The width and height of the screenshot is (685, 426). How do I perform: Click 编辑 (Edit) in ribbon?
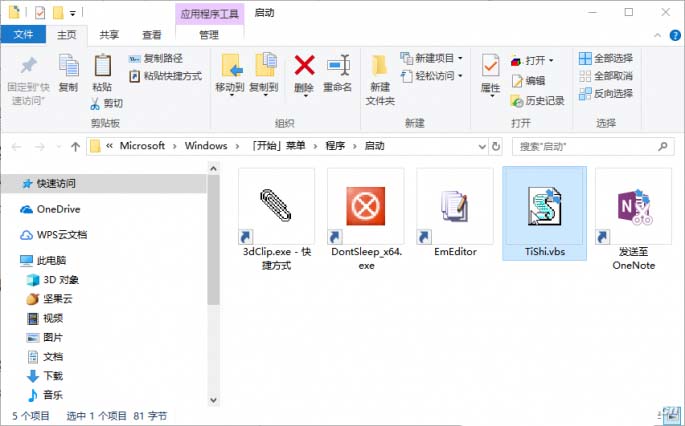(x=528, y=80)
